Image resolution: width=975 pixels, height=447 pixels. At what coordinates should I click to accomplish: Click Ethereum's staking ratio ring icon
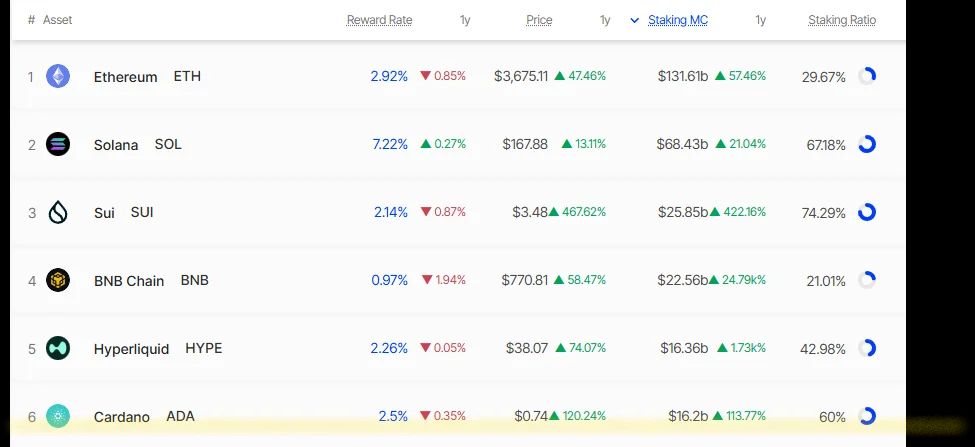[x=867, y=76]
